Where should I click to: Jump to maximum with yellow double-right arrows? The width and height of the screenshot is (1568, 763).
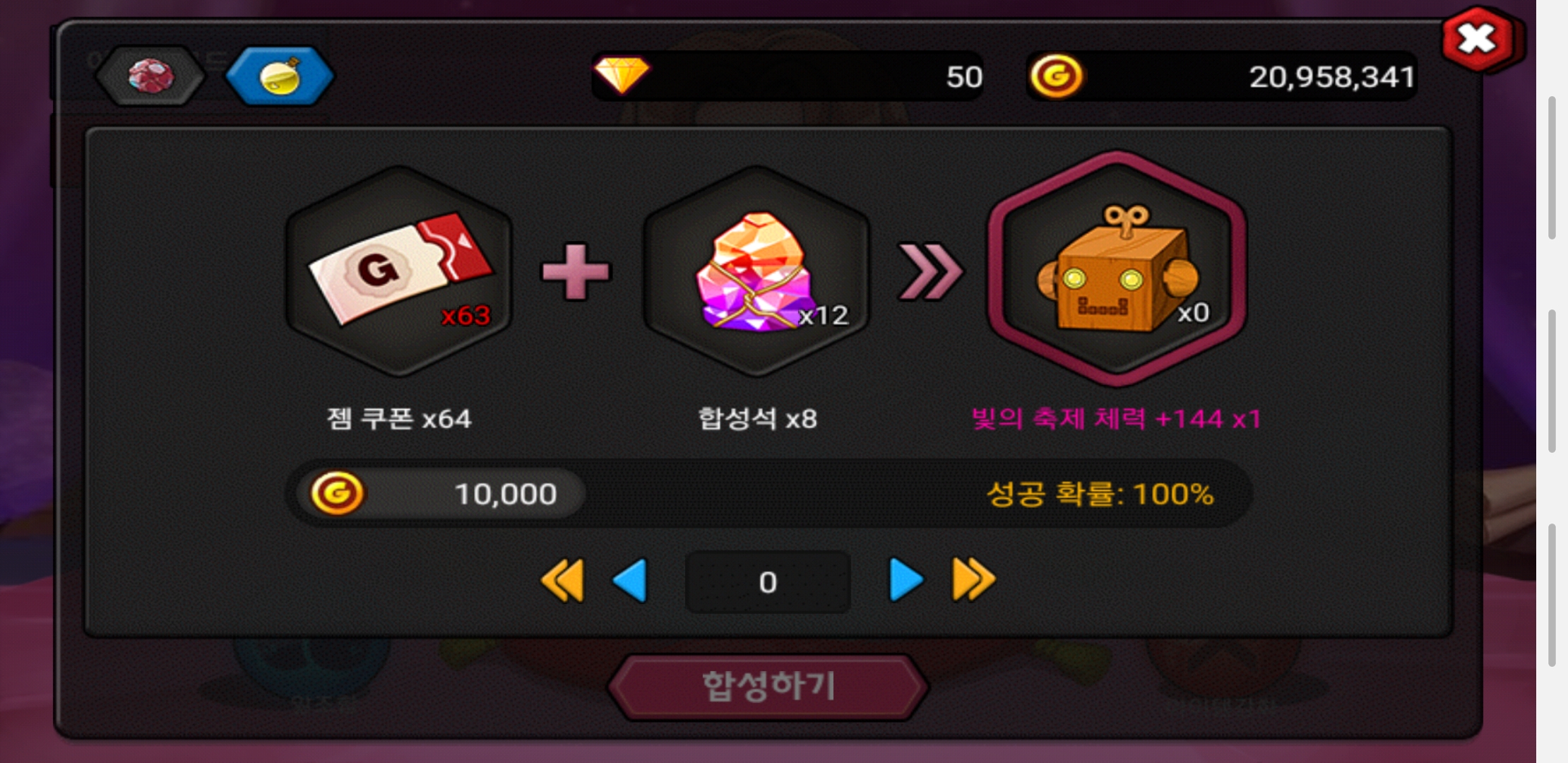[x=973, y=580]
